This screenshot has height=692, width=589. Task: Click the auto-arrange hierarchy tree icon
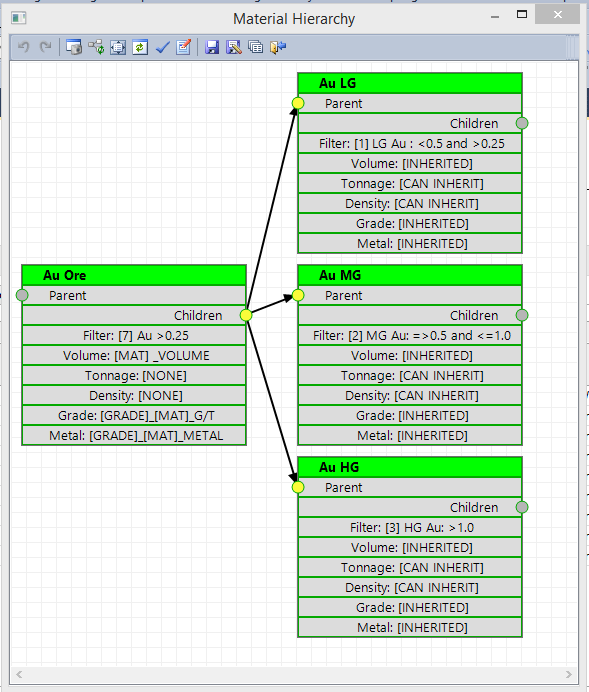(x=96, y=47)
